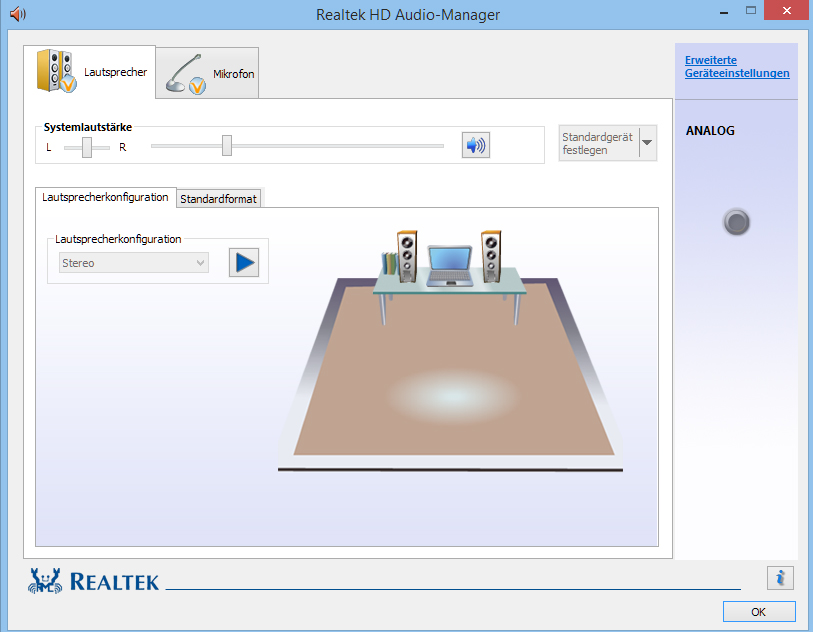
Task: Click the speaker icon in title bar
Action: (x=18, y=14)
